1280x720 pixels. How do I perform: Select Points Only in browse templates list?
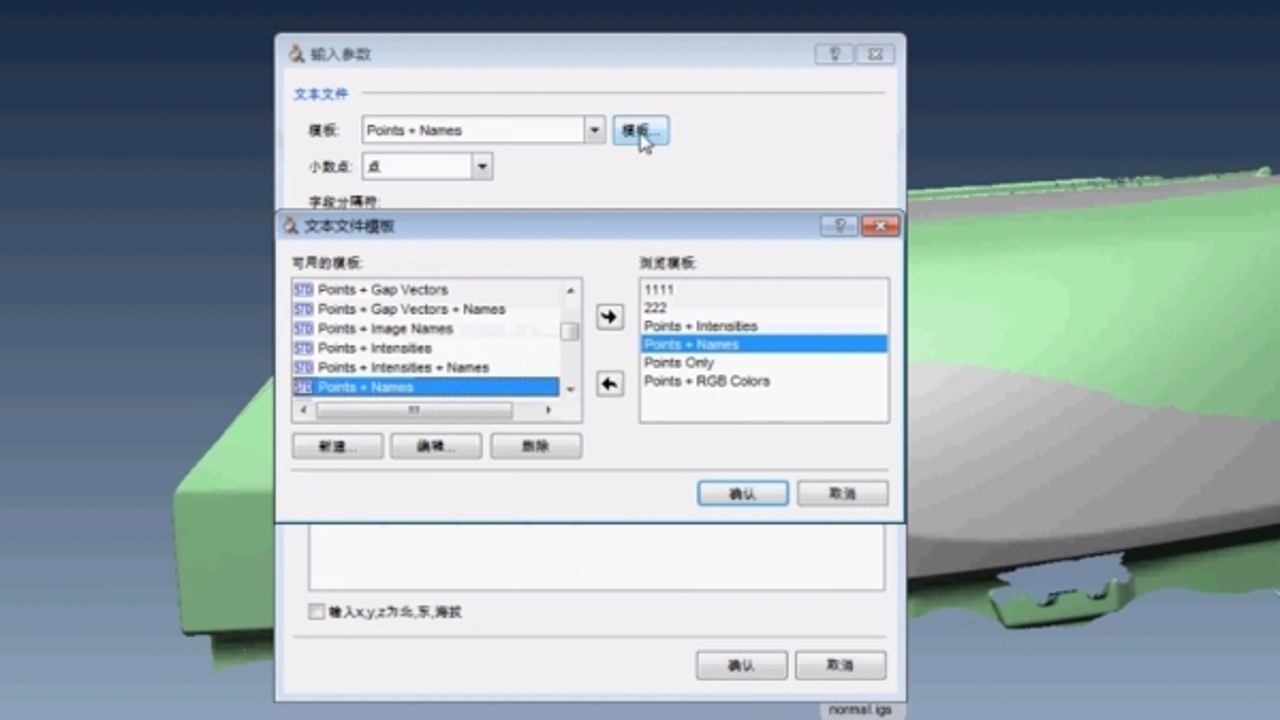point(763,362)
